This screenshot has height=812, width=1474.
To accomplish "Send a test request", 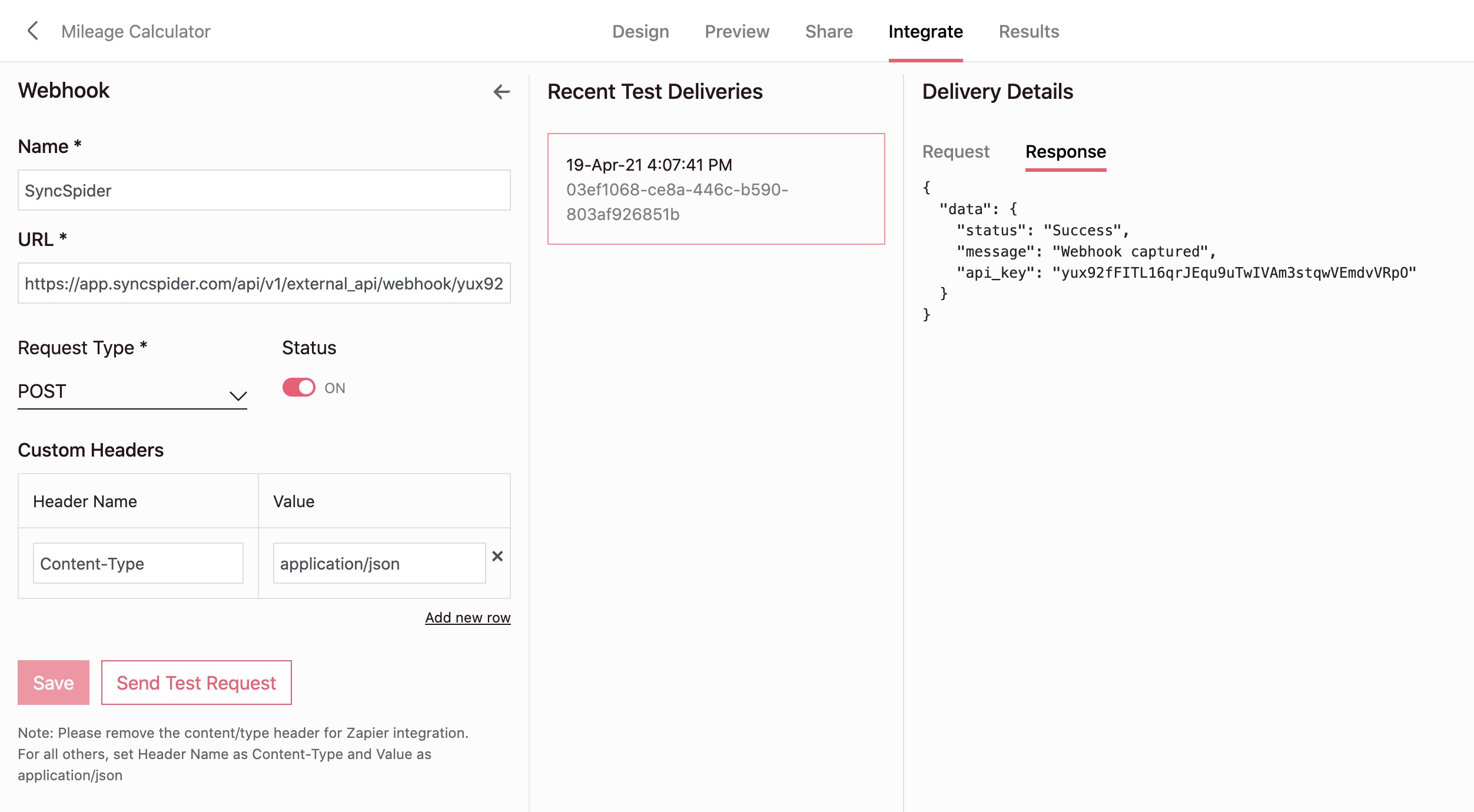I will pos(197,683).
